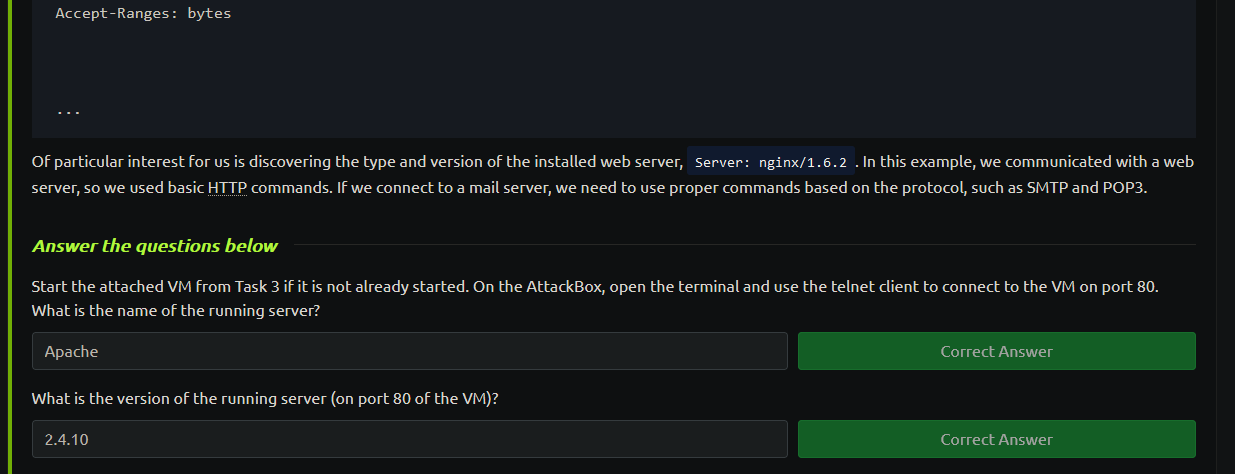
Task: Click Correct Answer button beside 2.4.10 field
Action: tap(996, 439)
